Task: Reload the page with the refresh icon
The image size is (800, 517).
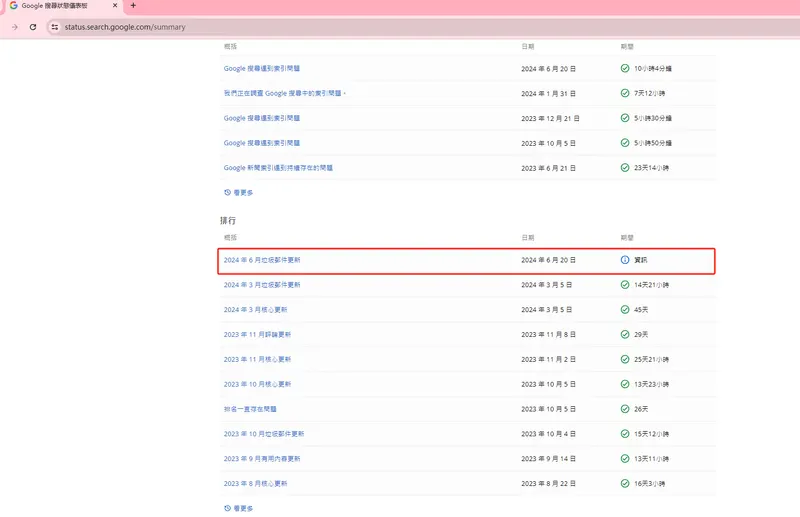Action: coord(33,27)
